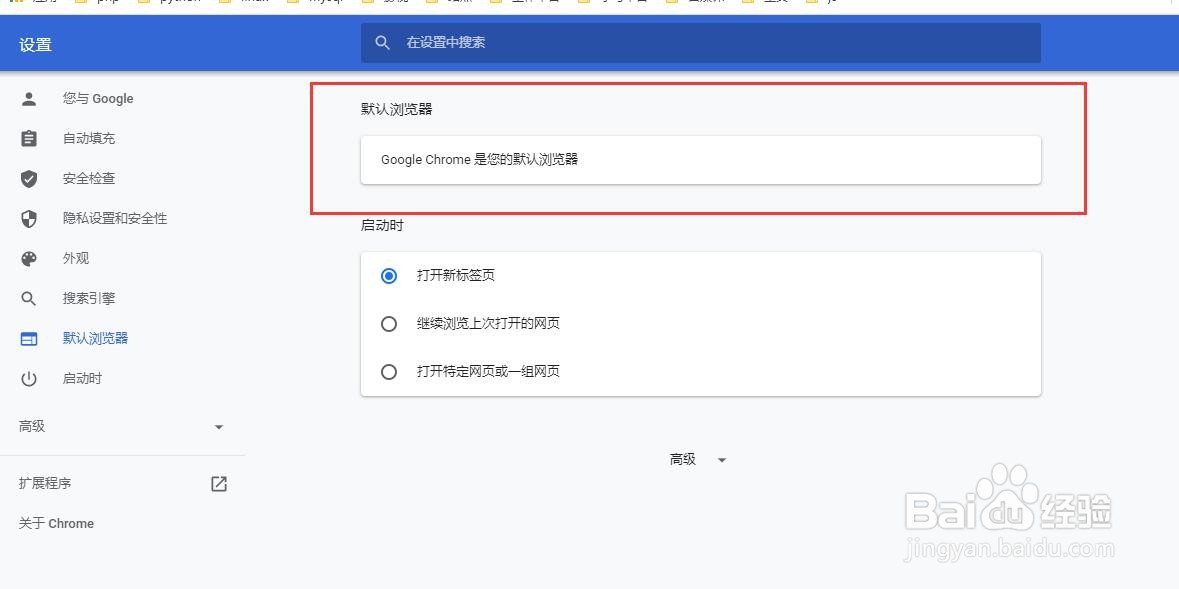Click the 默认浏览器 browser-window icon in sidebar
Screen dimensions: 1179x589
click(29, 339)
